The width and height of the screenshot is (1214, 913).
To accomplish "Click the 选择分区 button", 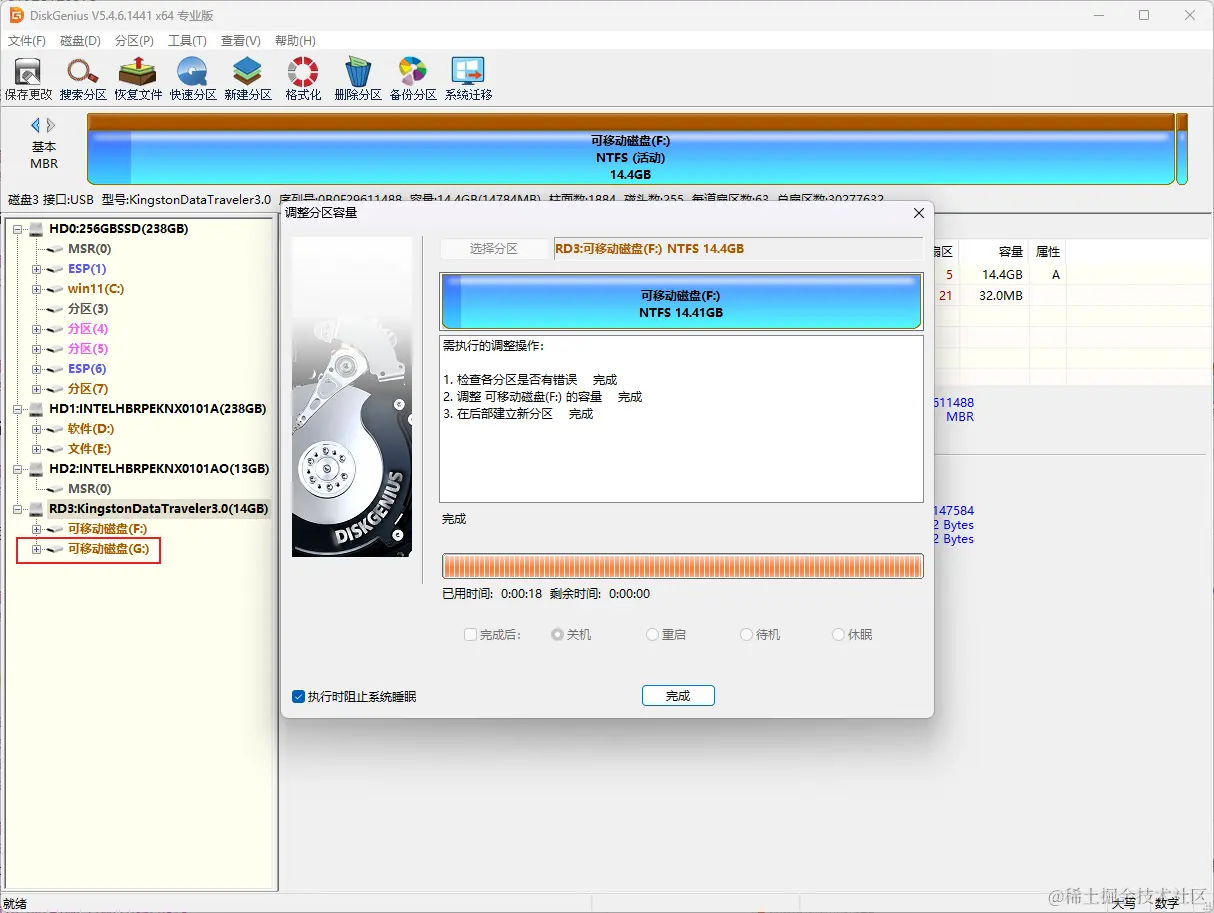I will coord(495,249).
